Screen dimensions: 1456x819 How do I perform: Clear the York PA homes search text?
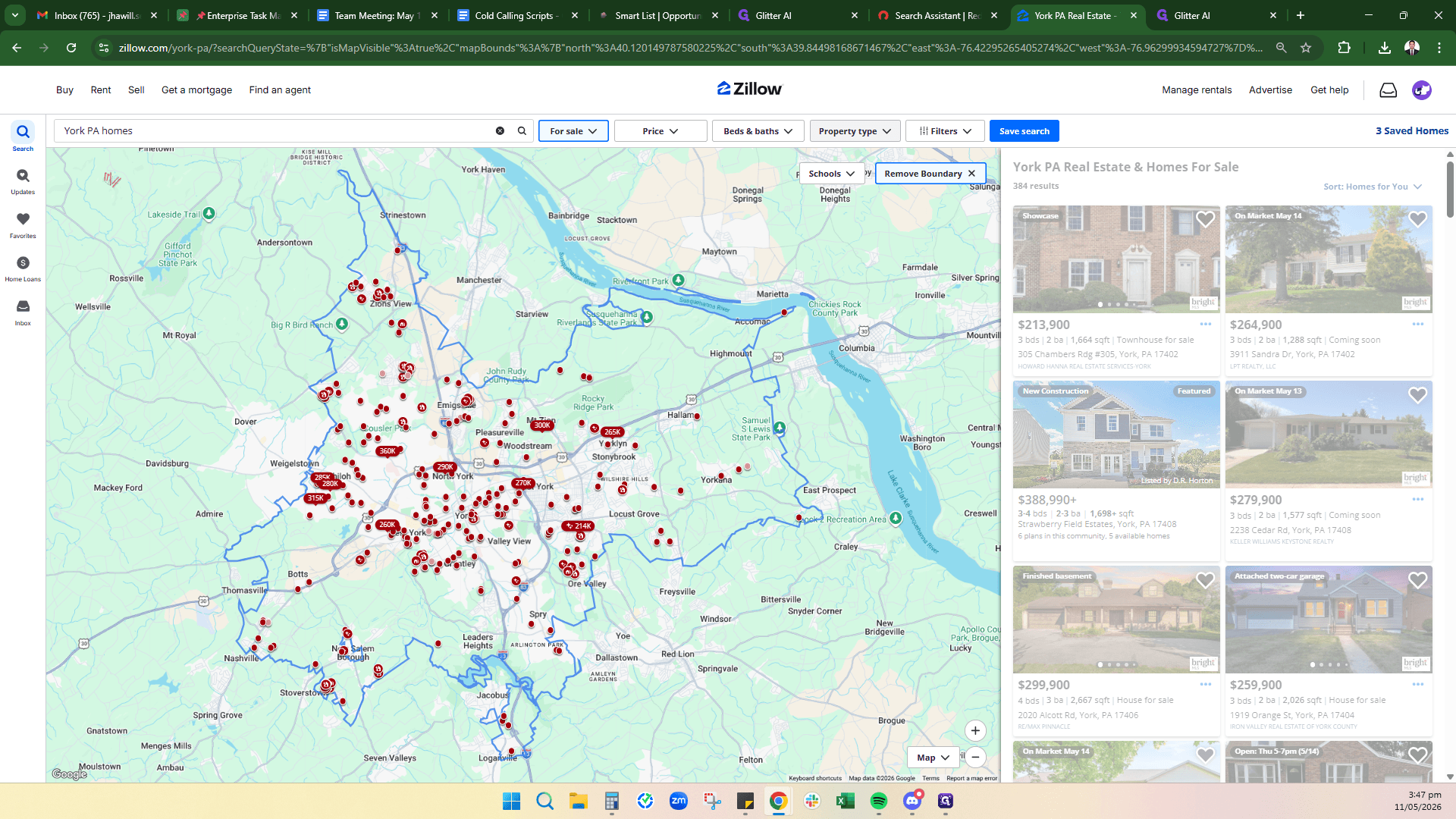(x=500, y=131)
